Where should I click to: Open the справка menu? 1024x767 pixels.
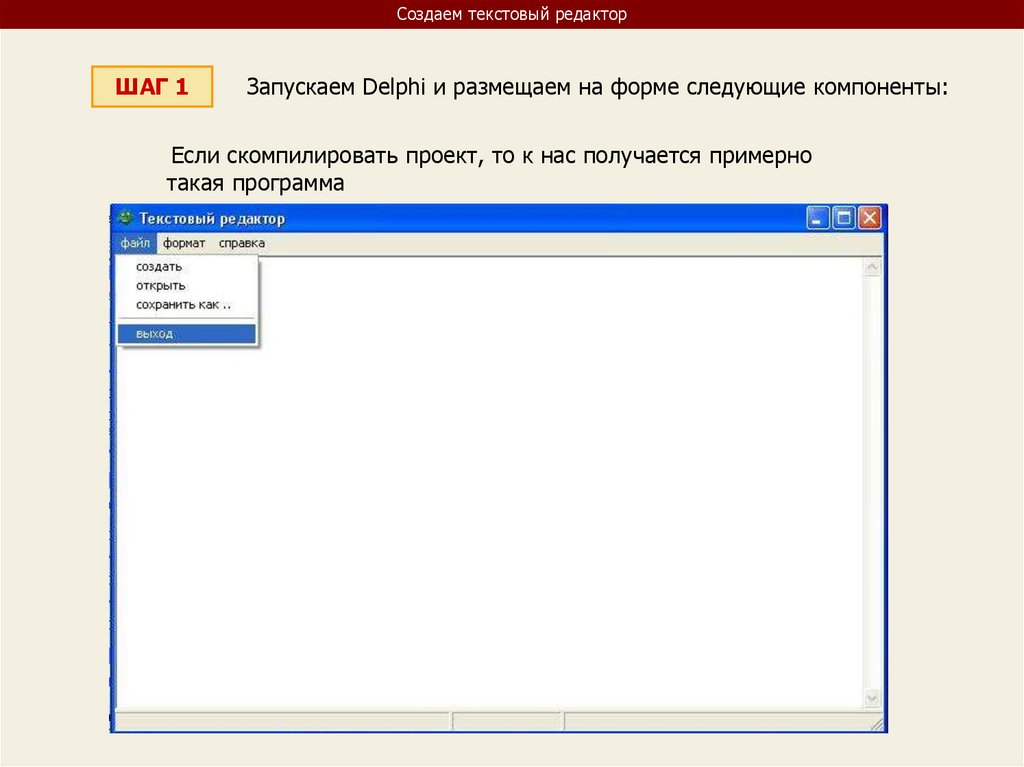pos(242,243)
